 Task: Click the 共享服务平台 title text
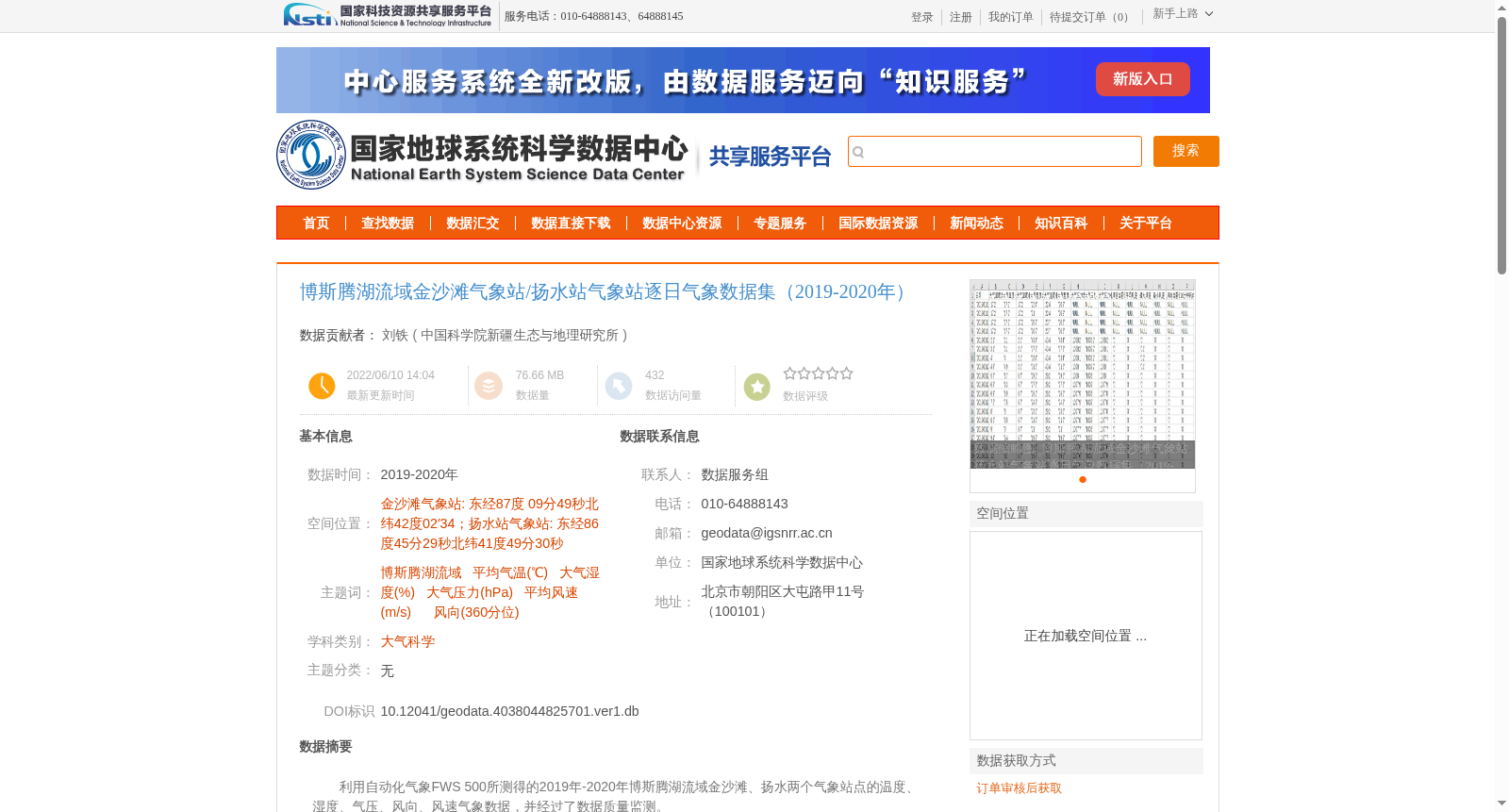coord(771,157)
